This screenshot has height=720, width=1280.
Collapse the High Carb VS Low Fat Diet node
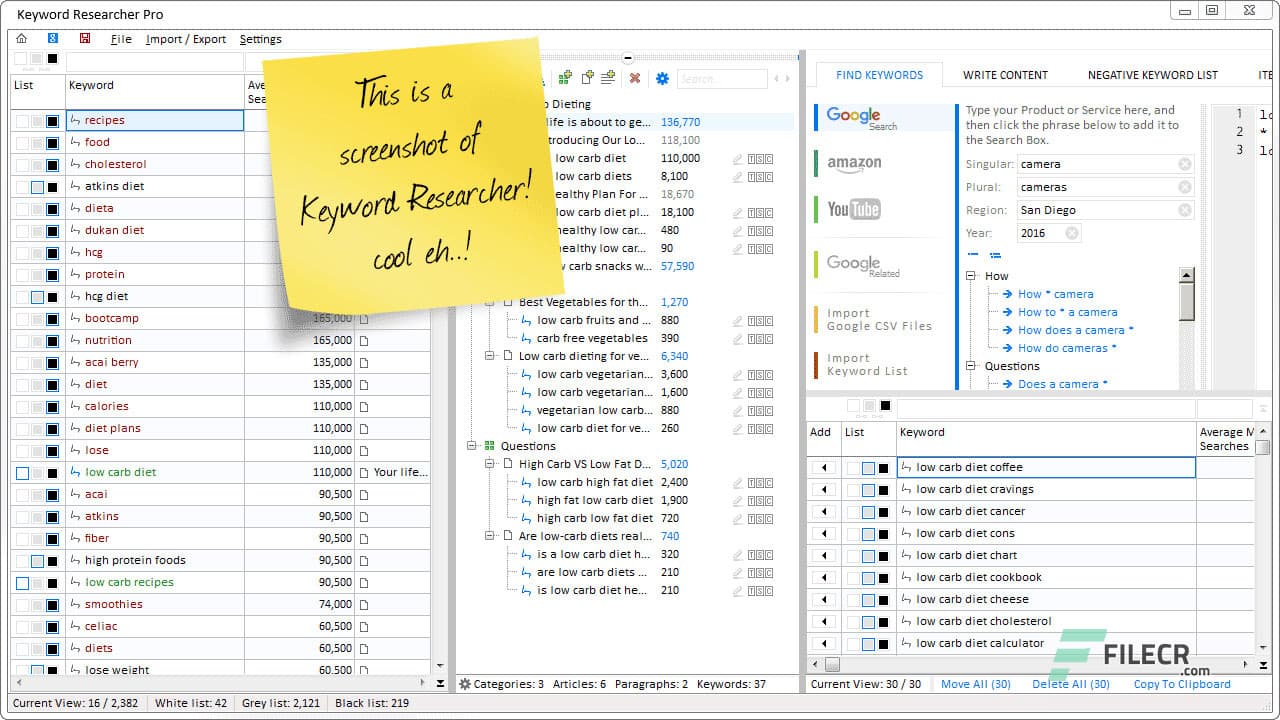click(x=489, y=464)
